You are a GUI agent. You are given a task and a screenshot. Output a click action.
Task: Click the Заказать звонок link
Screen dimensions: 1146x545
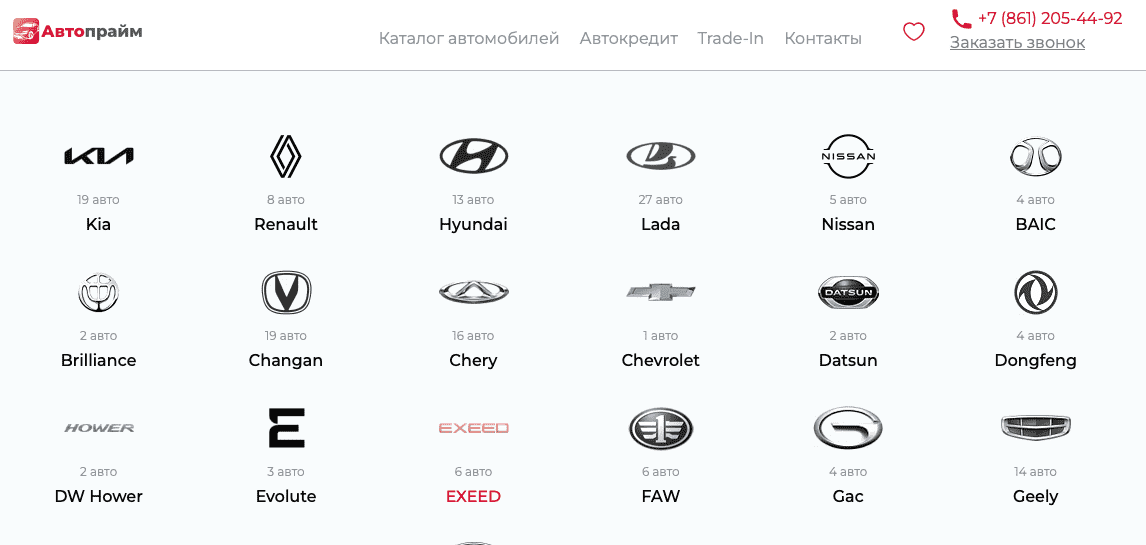1017,42
